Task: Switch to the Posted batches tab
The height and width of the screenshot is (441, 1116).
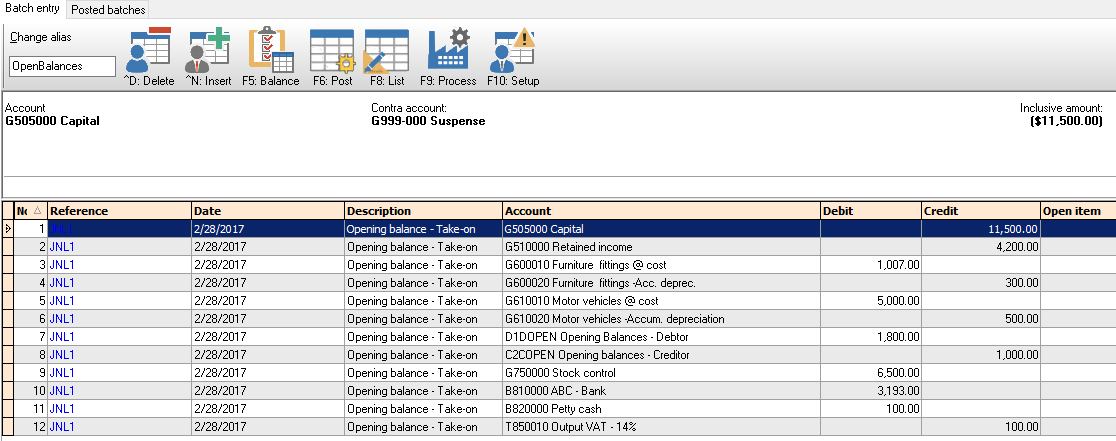Action: [x=108, y=10]
